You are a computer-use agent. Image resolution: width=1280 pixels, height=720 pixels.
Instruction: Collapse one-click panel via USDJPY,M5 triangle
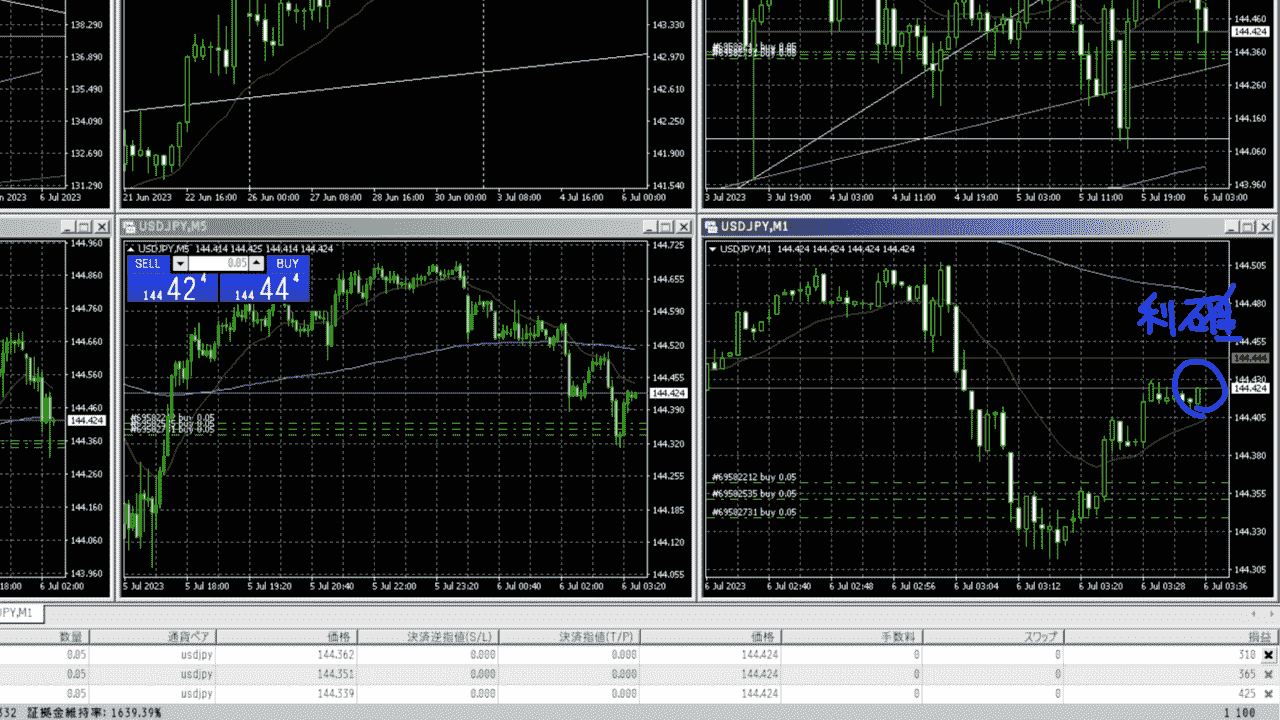[130, 248]
